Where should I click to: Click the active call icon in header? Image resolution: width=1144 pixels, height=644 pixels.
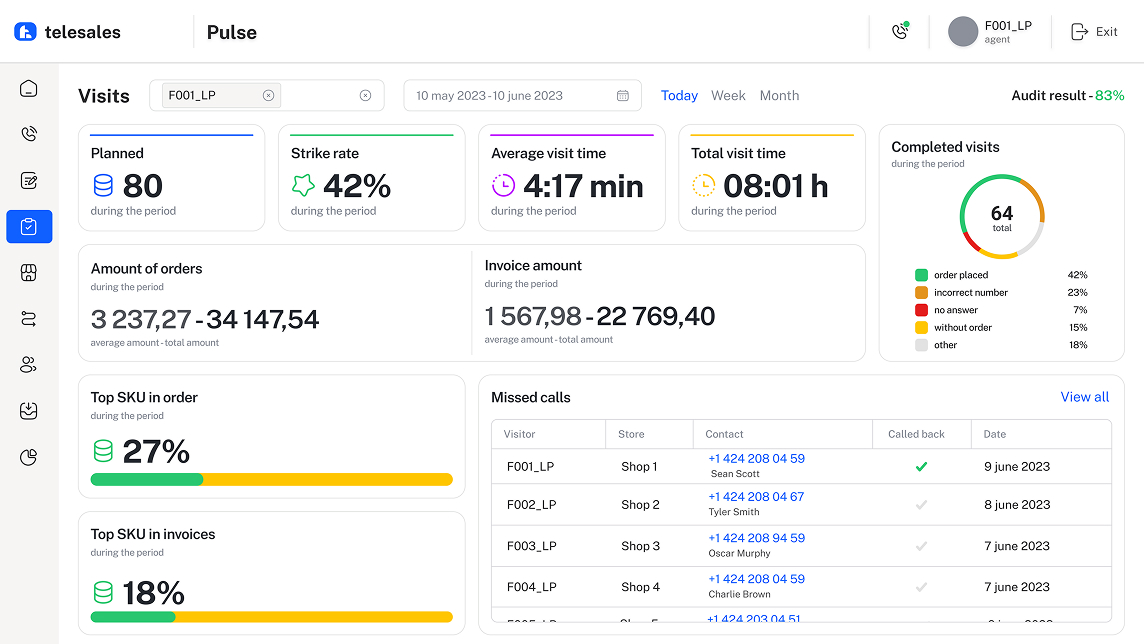[900, 31]
